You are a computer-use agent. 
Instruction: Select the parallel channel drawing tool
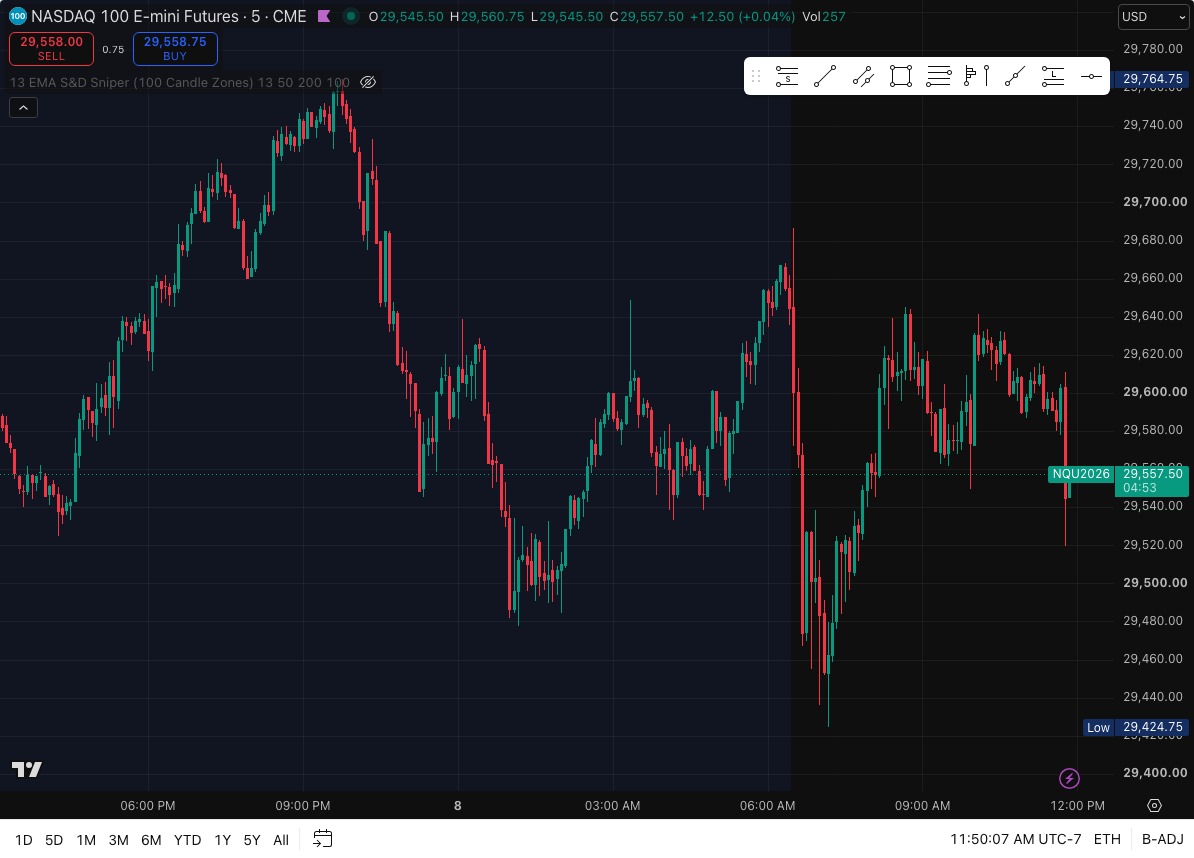(863, 76)
